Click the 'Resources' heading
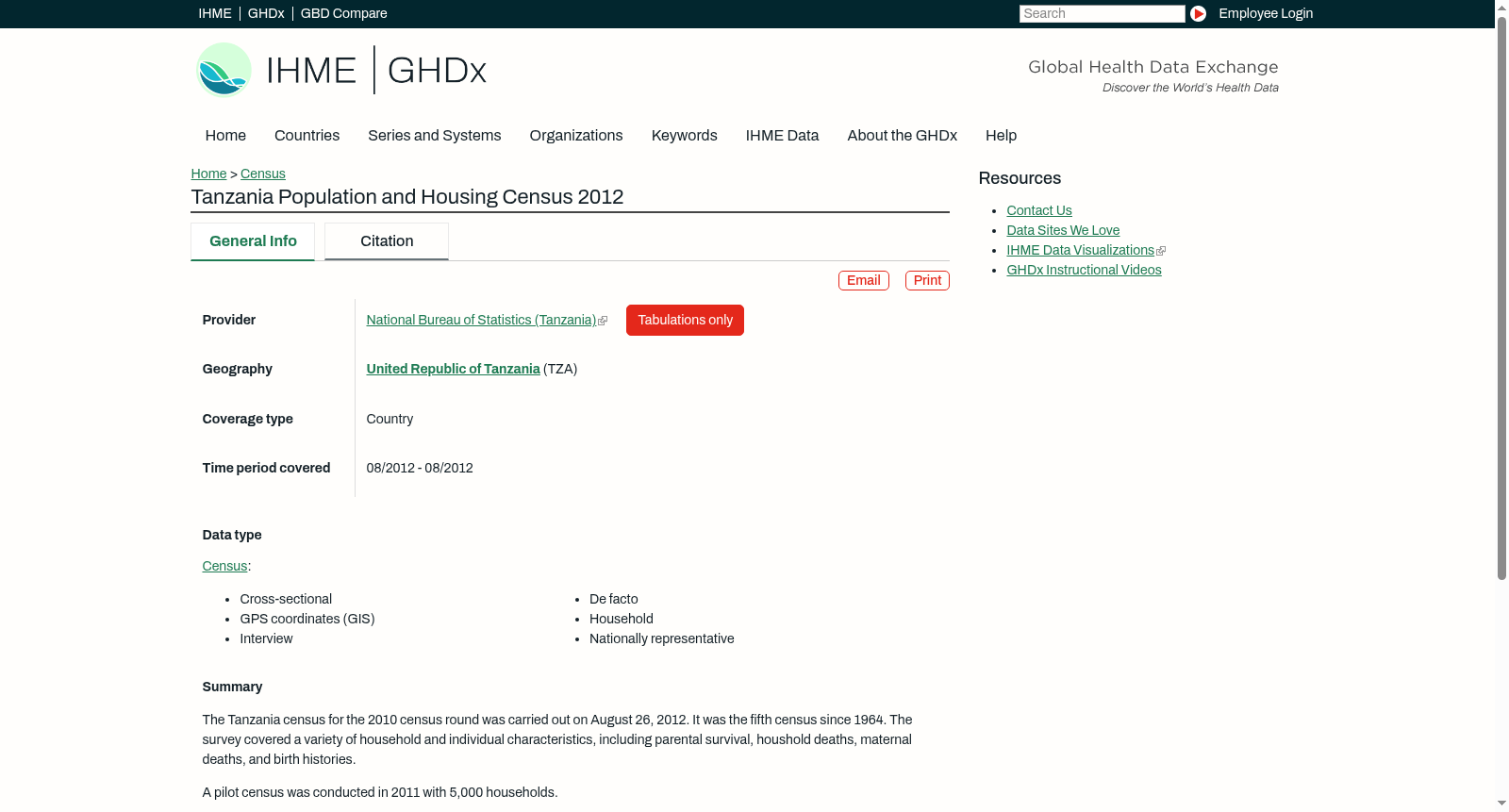 1020,178
